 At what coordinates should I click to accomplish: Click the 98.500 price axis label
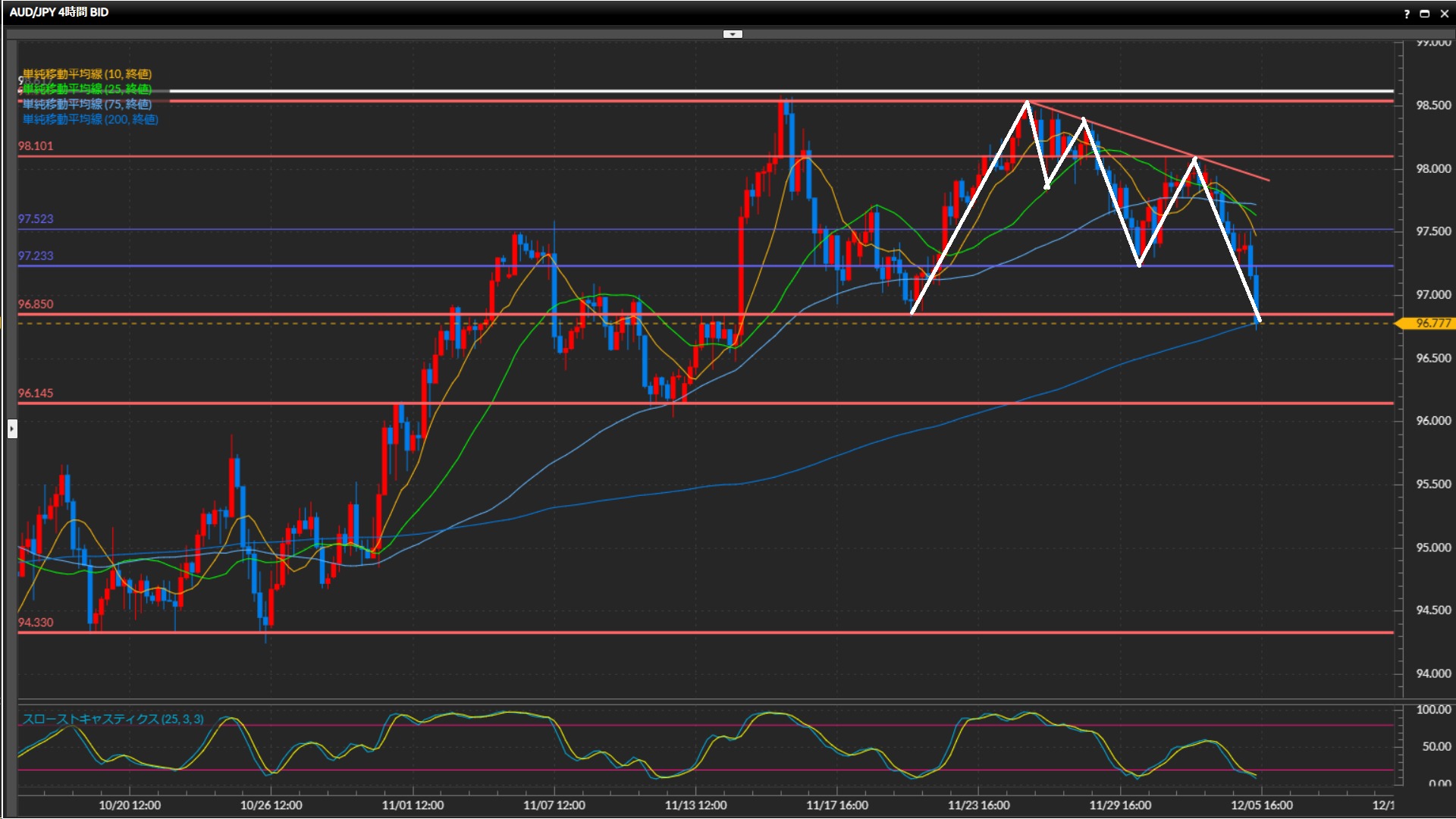click(1432, 105)
